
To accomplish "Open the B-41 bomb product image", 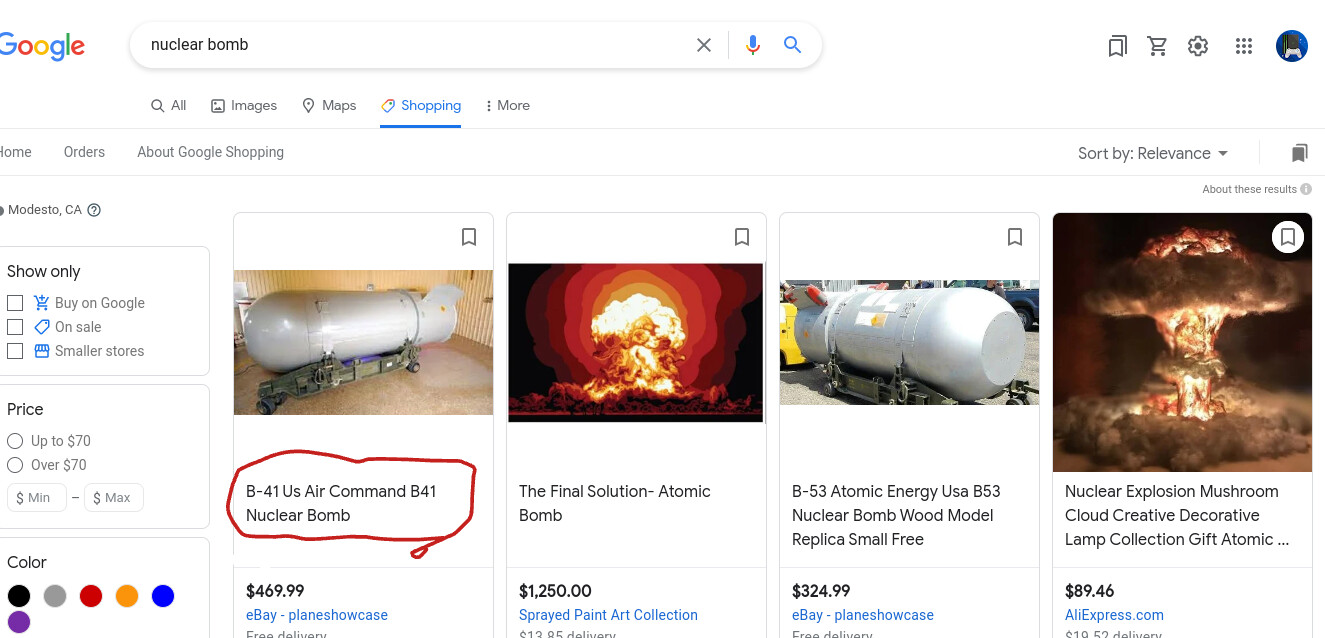I will pos(363,342).
